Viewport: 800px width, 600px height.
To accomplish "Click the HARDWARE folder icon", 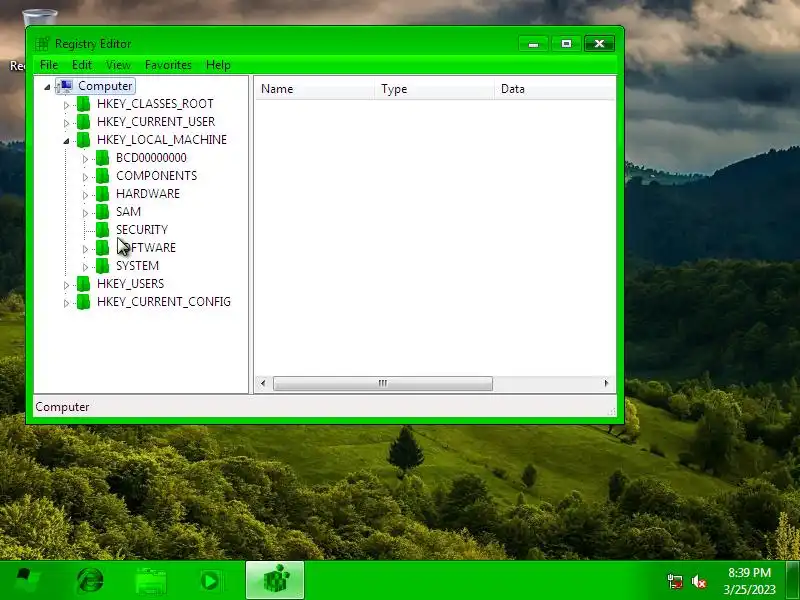I will pyautogui.click(x=103, y=193).
